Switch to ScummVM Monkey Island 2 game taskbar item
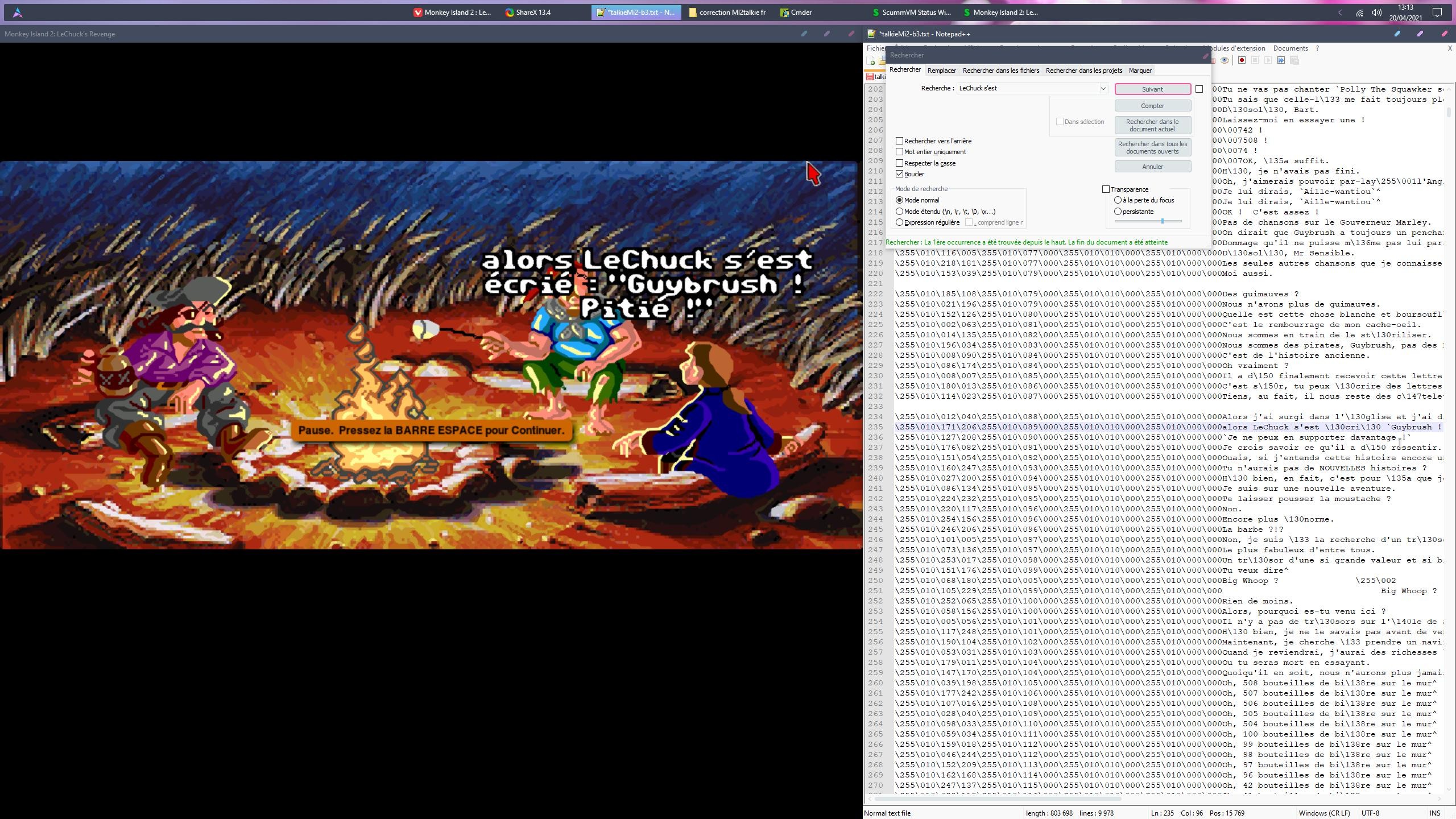1456x819 pixels. point(1002,12)
